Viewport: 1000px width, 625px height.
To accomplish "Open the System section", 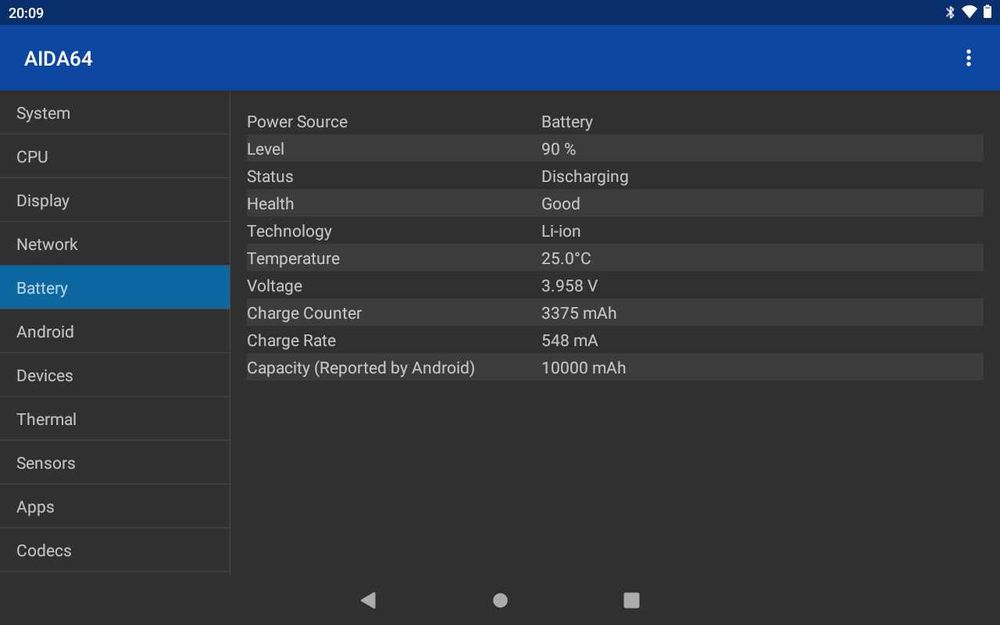I will (x=115, y=113).
